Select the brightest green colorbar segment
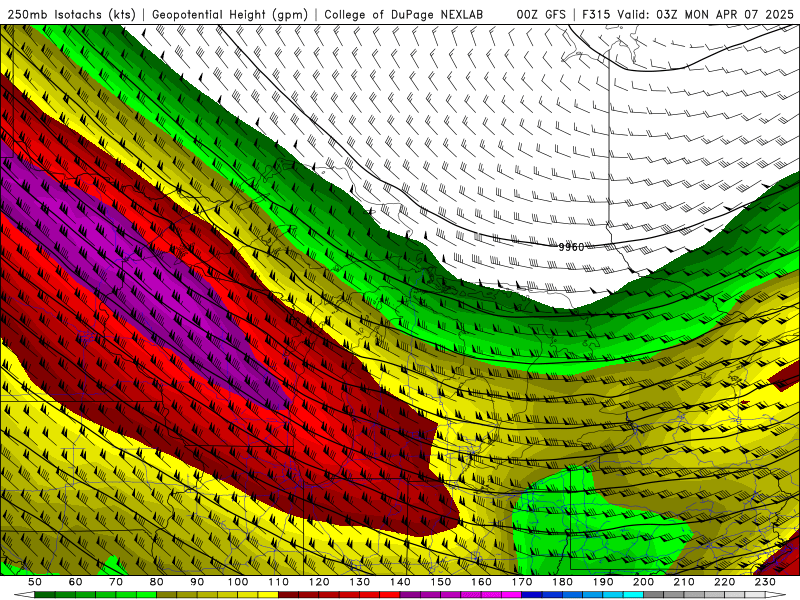Viewport: 800px width, 600px height. [146, 594]
